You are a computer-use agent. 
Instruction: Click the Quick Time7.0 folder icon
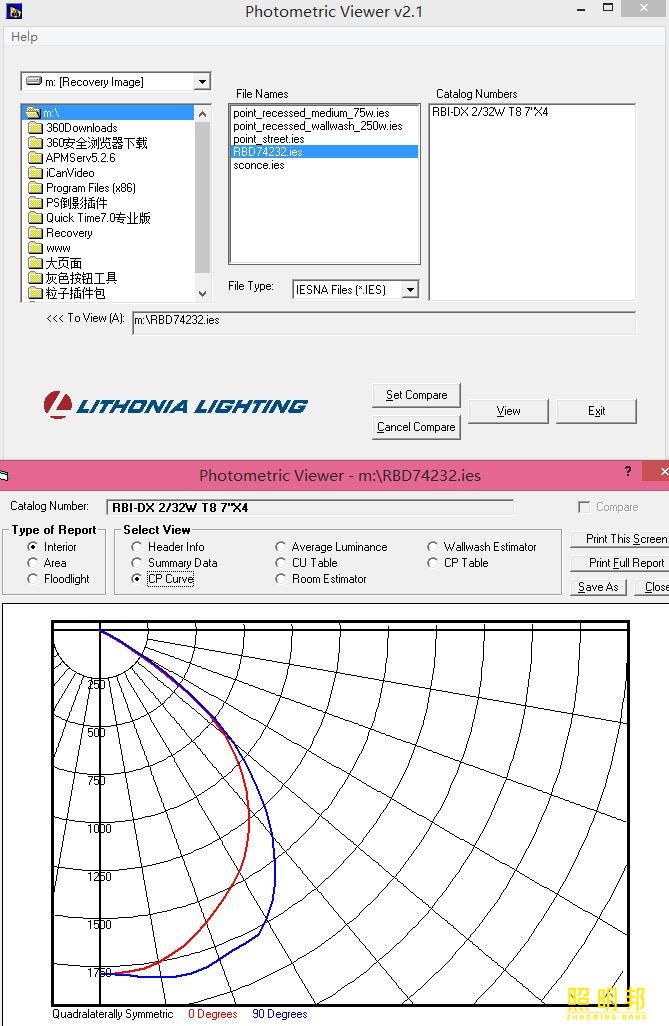coord(35,218)
